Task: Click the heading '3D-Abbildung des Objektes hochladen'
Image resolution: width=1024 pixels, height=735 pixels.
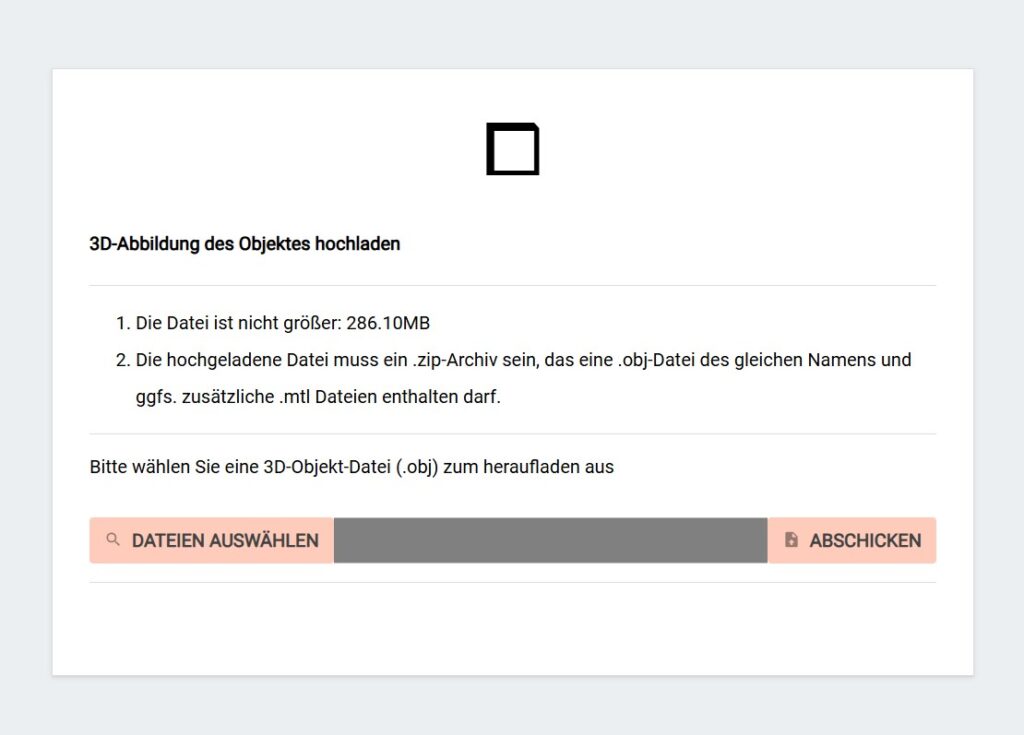Action: click(x=245, y=244)
